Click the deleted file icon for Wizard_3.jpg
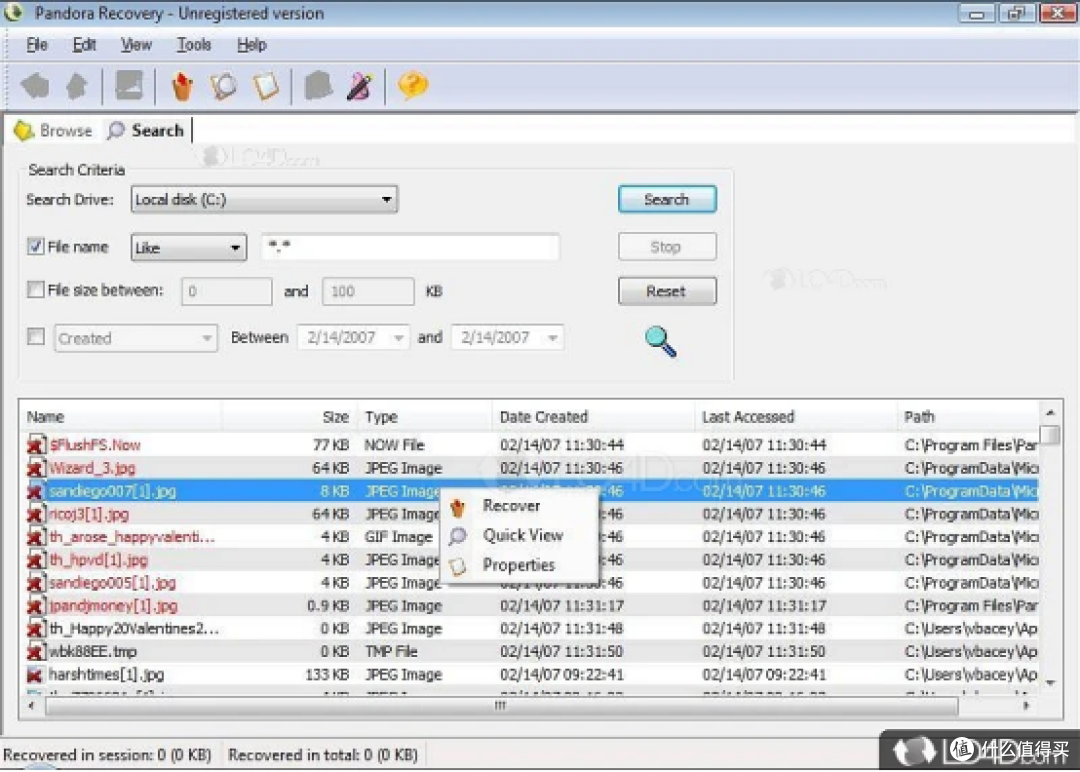Viewport: 1080px width, 772px height. (36, 468)
